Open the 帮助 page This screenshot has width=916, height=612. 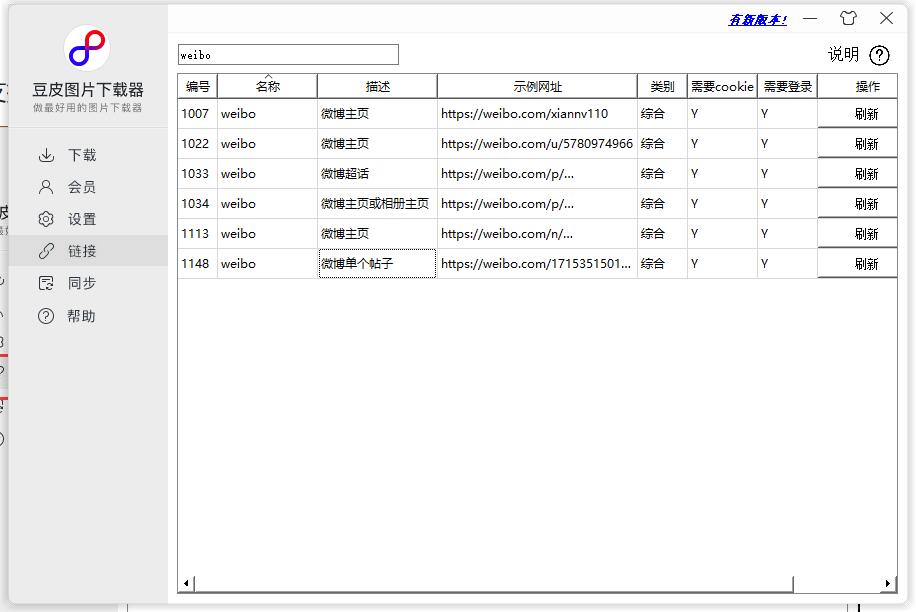click(x=88, y=316)
